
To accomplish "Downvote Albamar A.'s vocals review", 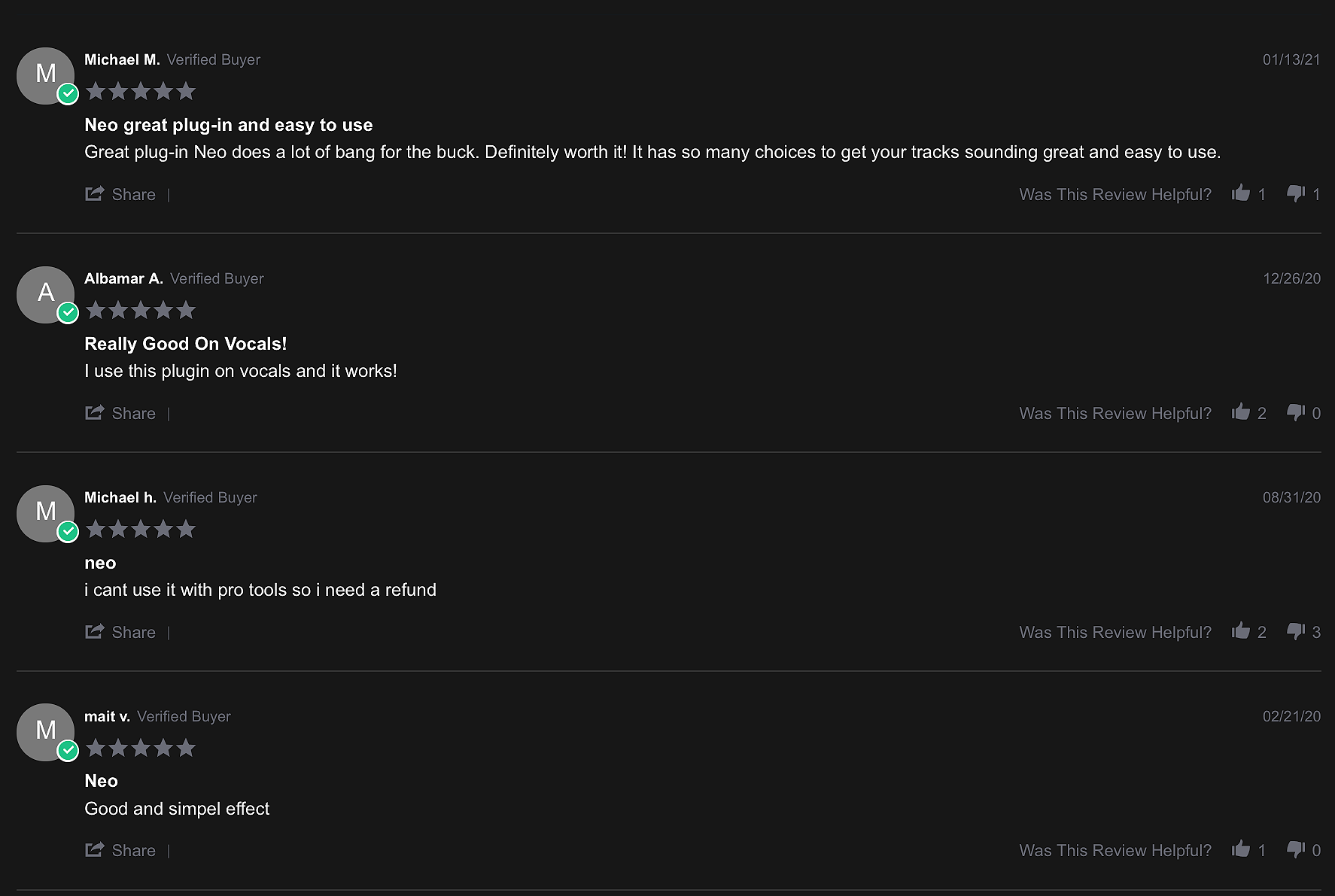I will (x=1296, y=412).
